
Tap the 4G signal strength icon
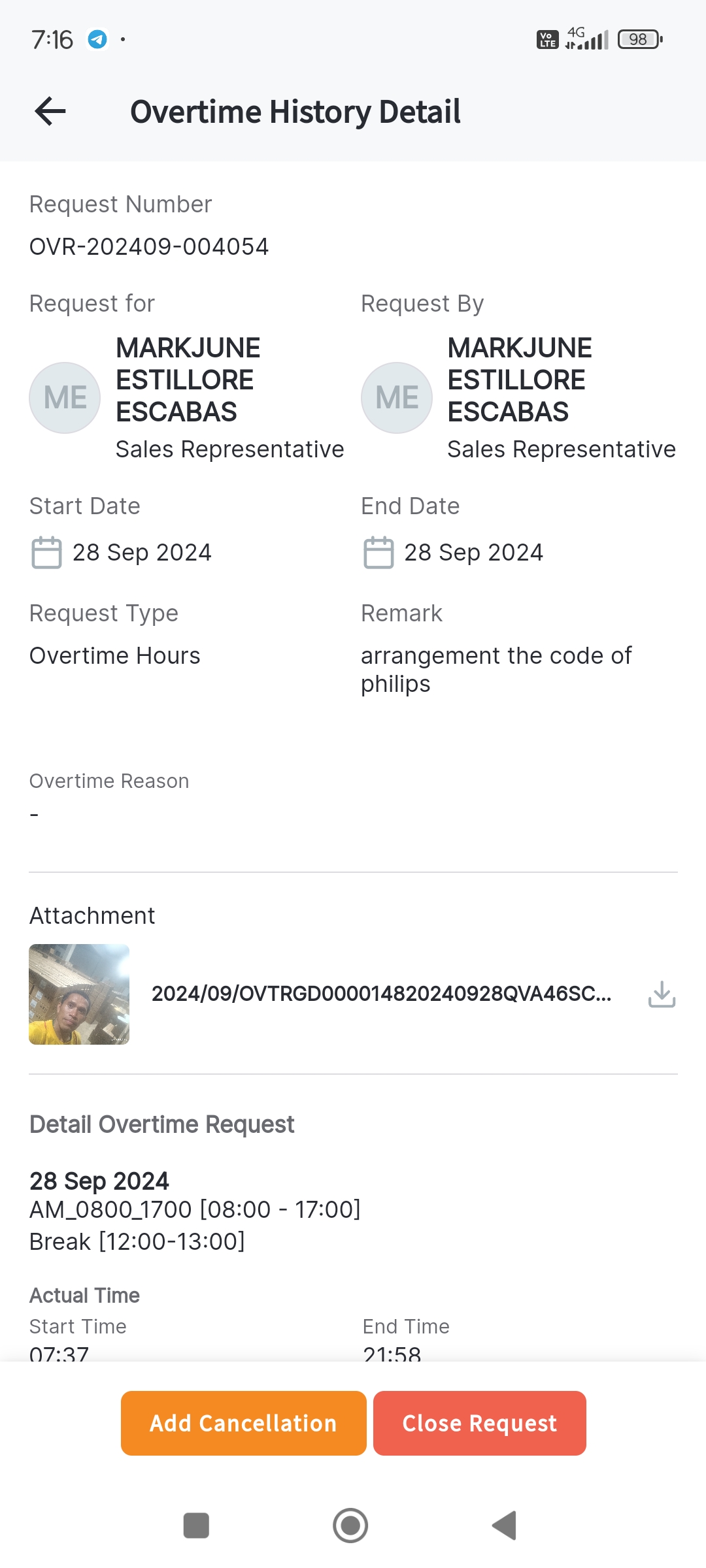[586, 40]
